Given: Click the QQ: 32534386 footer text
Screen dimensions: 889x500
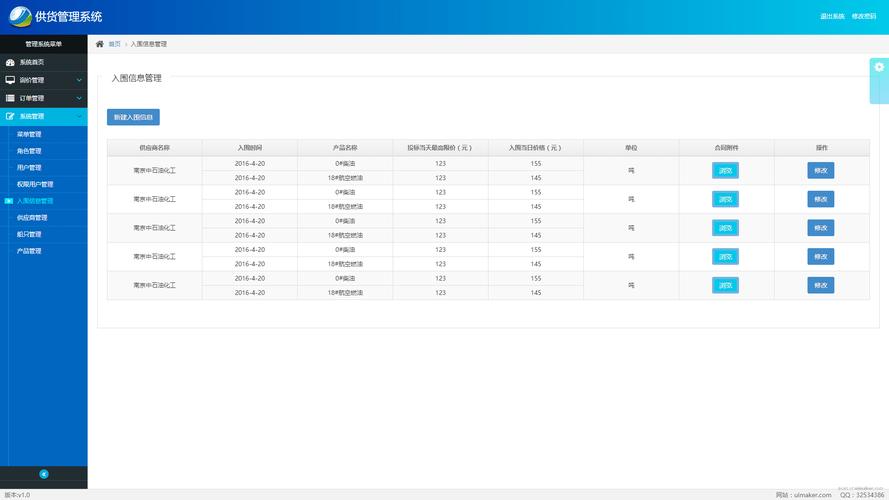Looking at the screenshot, I should [x=862, y=495].
